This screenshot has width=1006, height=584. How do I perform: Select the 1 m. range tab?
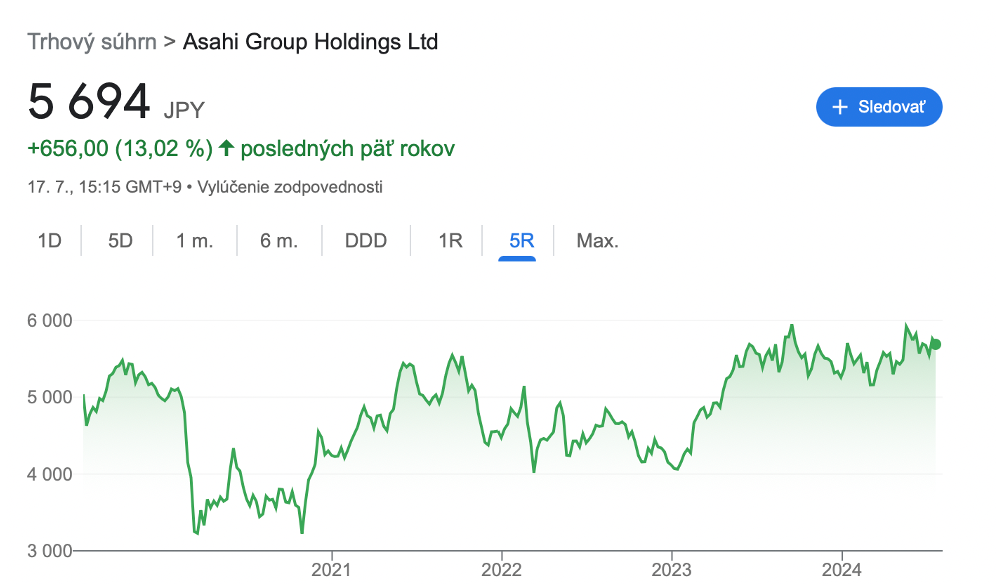click(x=195, y=241)
